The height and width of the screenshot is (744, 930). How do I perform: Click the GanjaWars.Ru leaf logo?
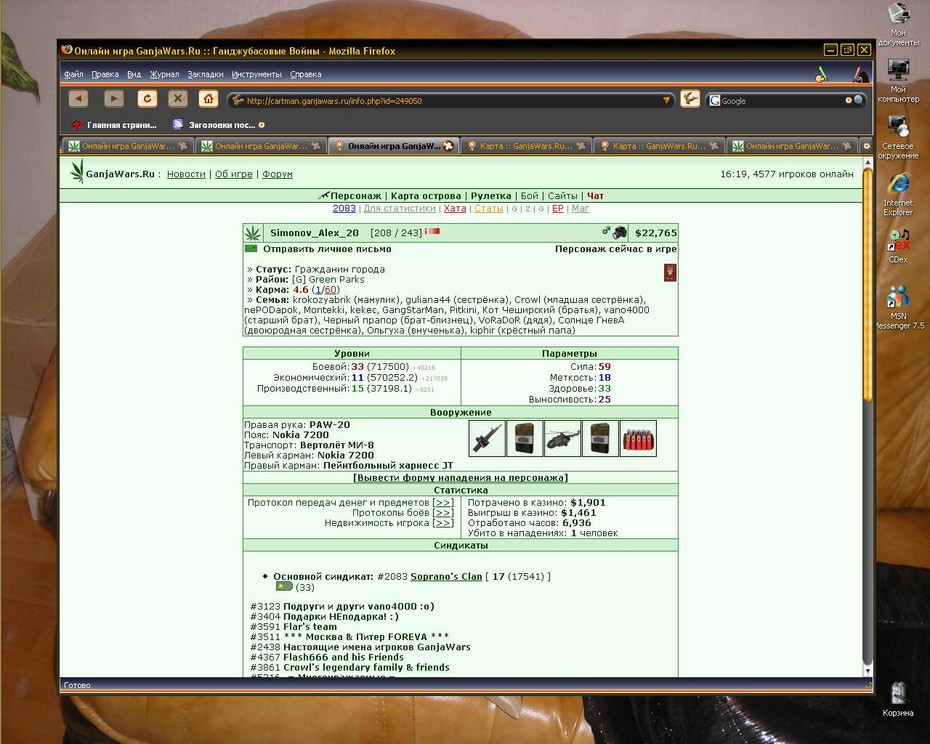click(77, 171)
